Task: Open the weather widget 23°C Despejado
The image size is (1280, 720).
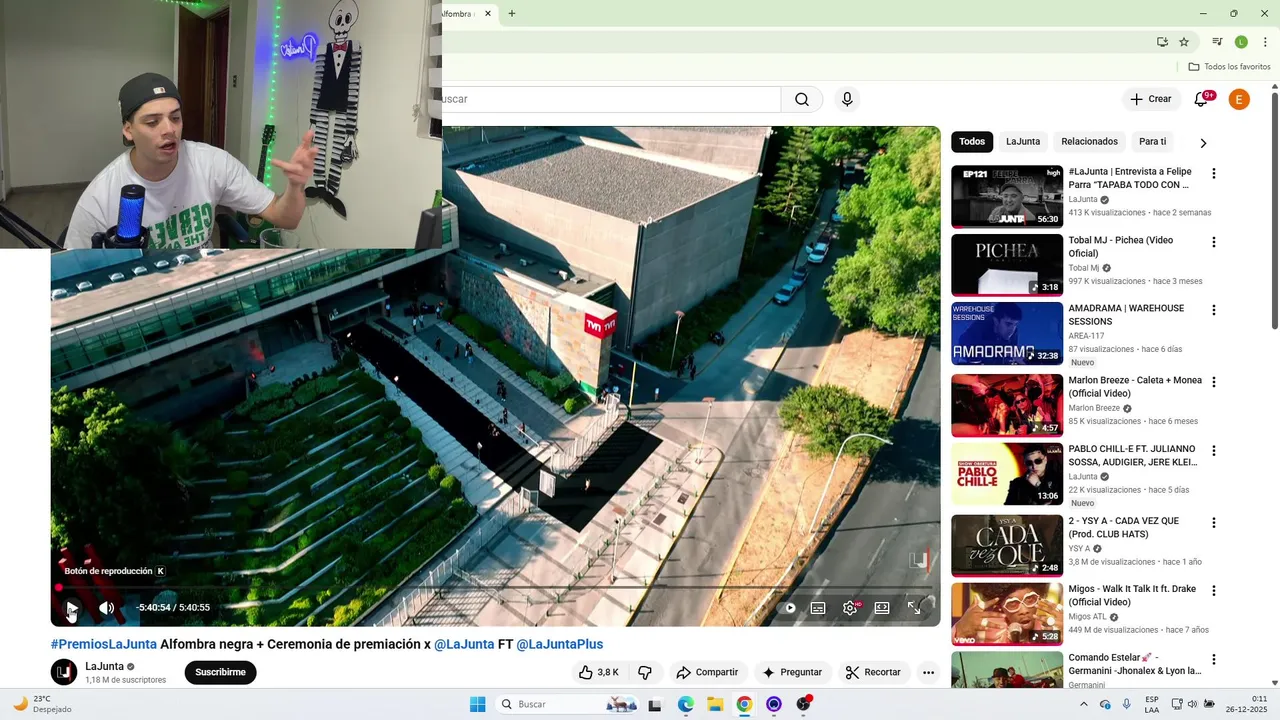Action: click(44, 704)
